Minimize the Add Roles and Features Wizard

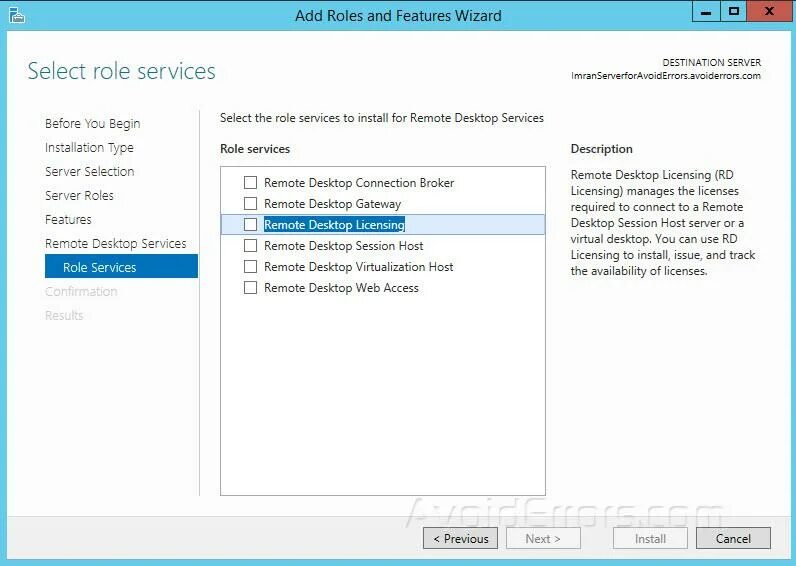click(x=706, y=12)
